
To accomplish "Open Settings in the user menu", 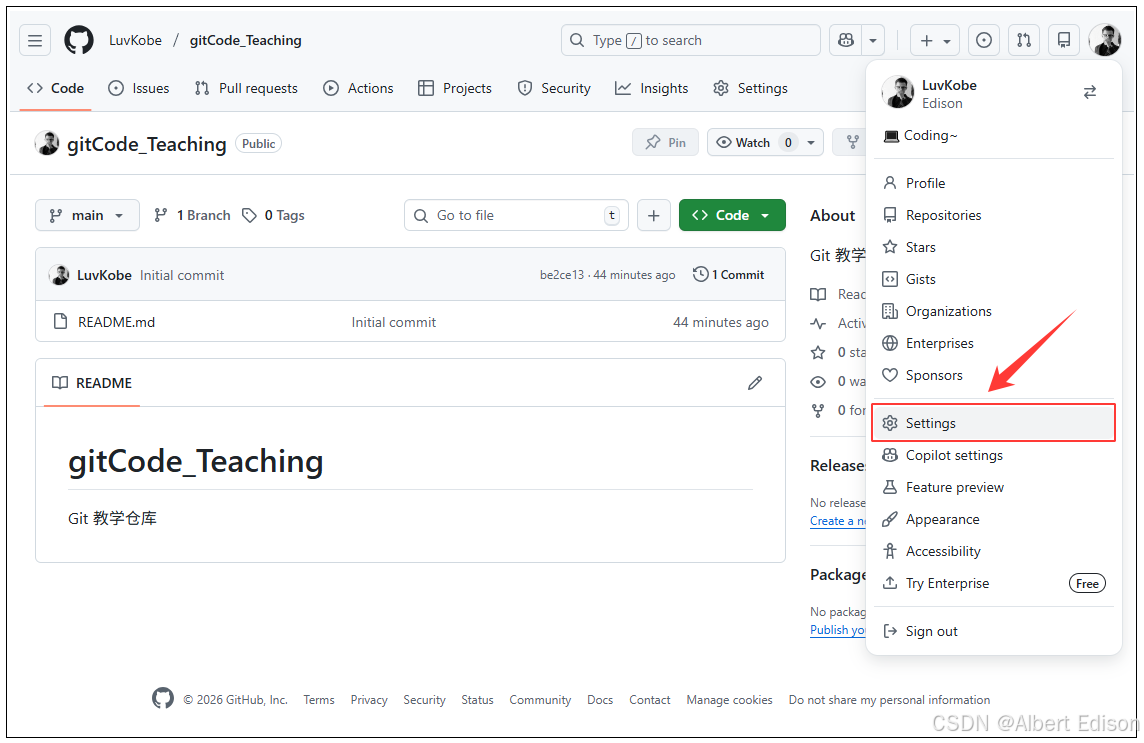I will [x=994, y=423].
